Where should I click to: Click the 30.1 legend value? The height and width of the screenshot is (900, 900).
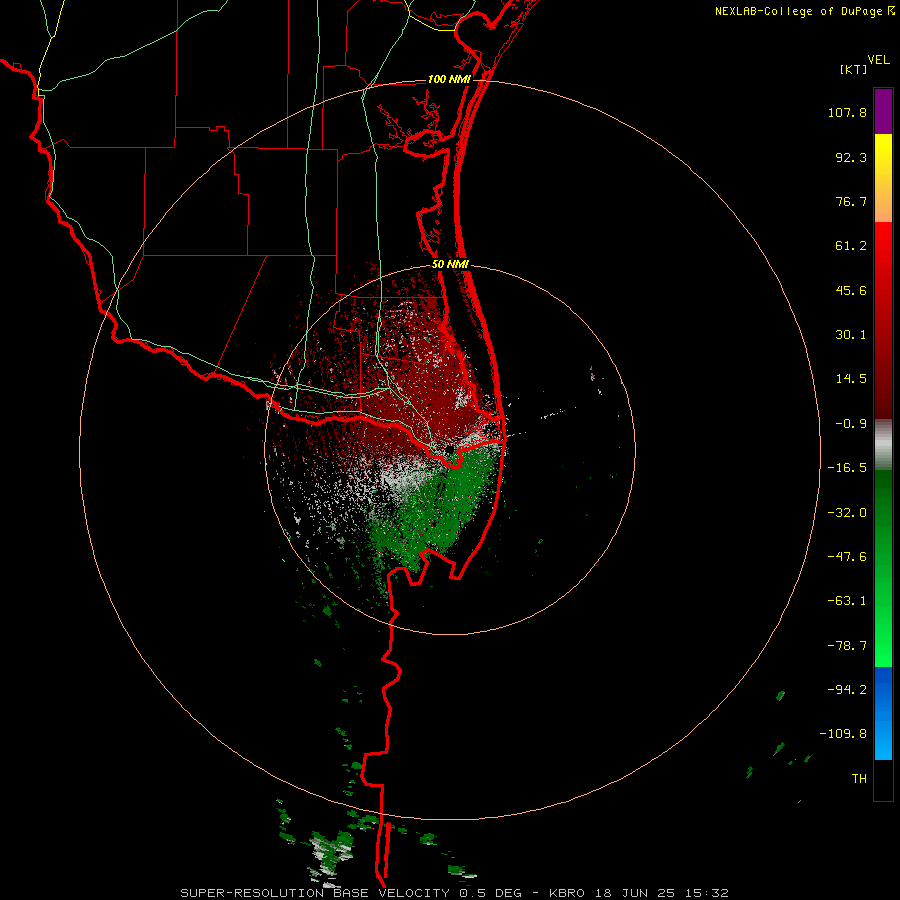(x=851, y=335)
